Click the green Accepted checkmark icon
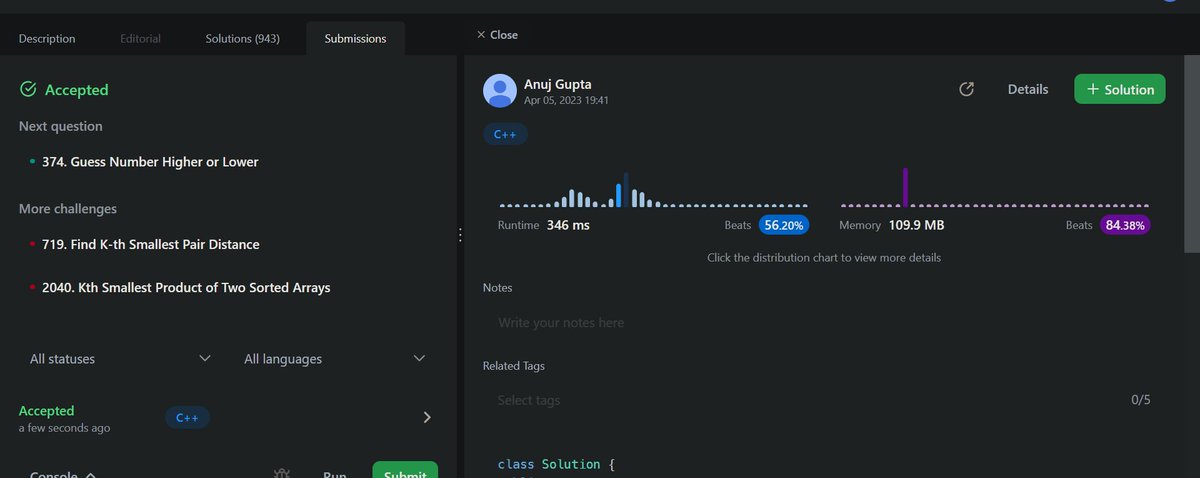Screen dimensions: 1200x478 point(28,90)
